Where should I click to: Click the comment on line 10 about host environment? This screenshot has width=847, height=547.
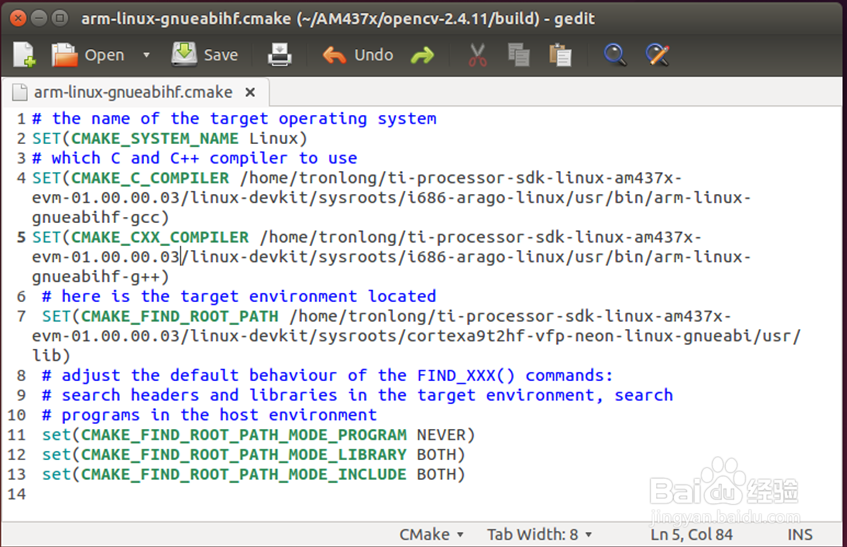pos(209,415)
